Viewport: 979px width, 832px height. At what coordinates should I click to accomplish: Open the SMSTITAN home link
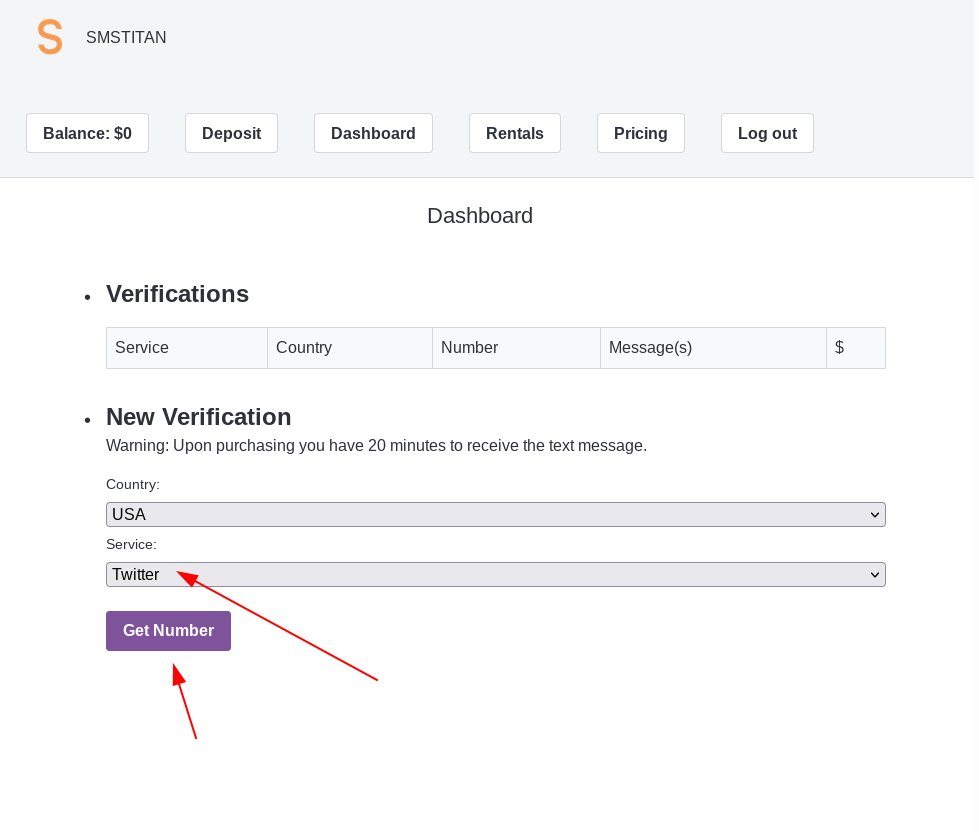tap(126, 37)
